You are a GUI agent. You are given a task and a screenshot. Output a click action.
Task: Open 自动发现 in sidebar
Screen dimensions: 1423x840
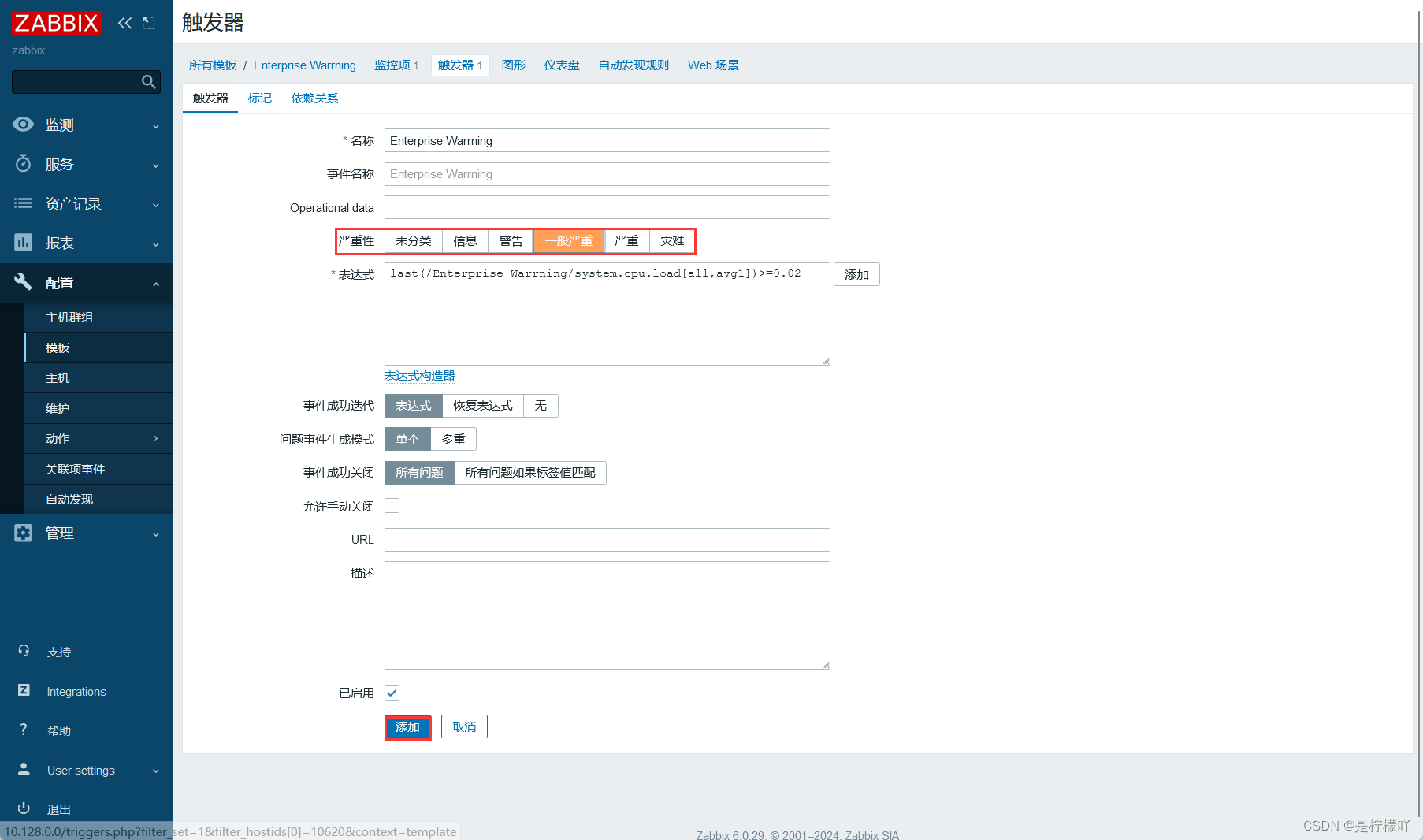(98, 500)
